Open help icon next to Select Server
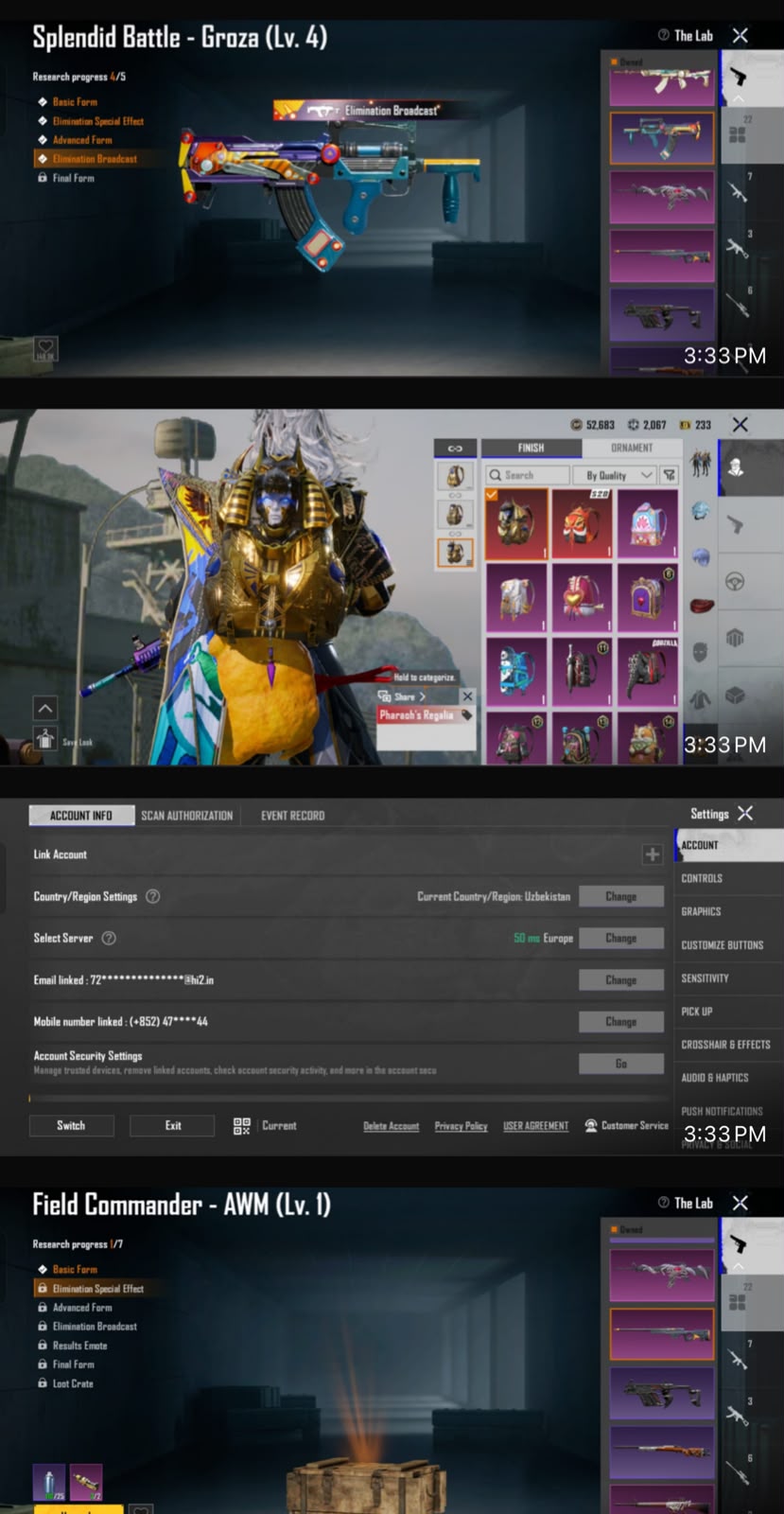The height and width of the screenshot is (1514, 784). tap(109, 938)
